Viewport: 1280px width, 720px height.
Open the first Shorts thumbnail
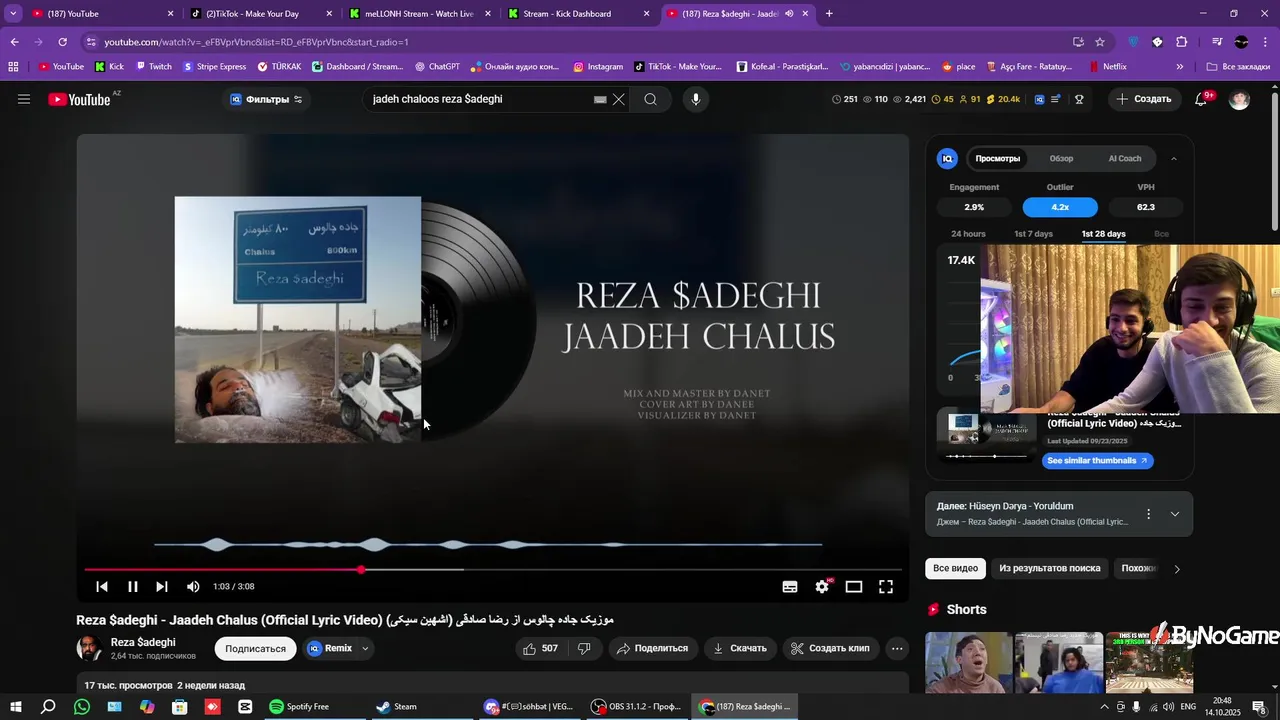point(969,661)
